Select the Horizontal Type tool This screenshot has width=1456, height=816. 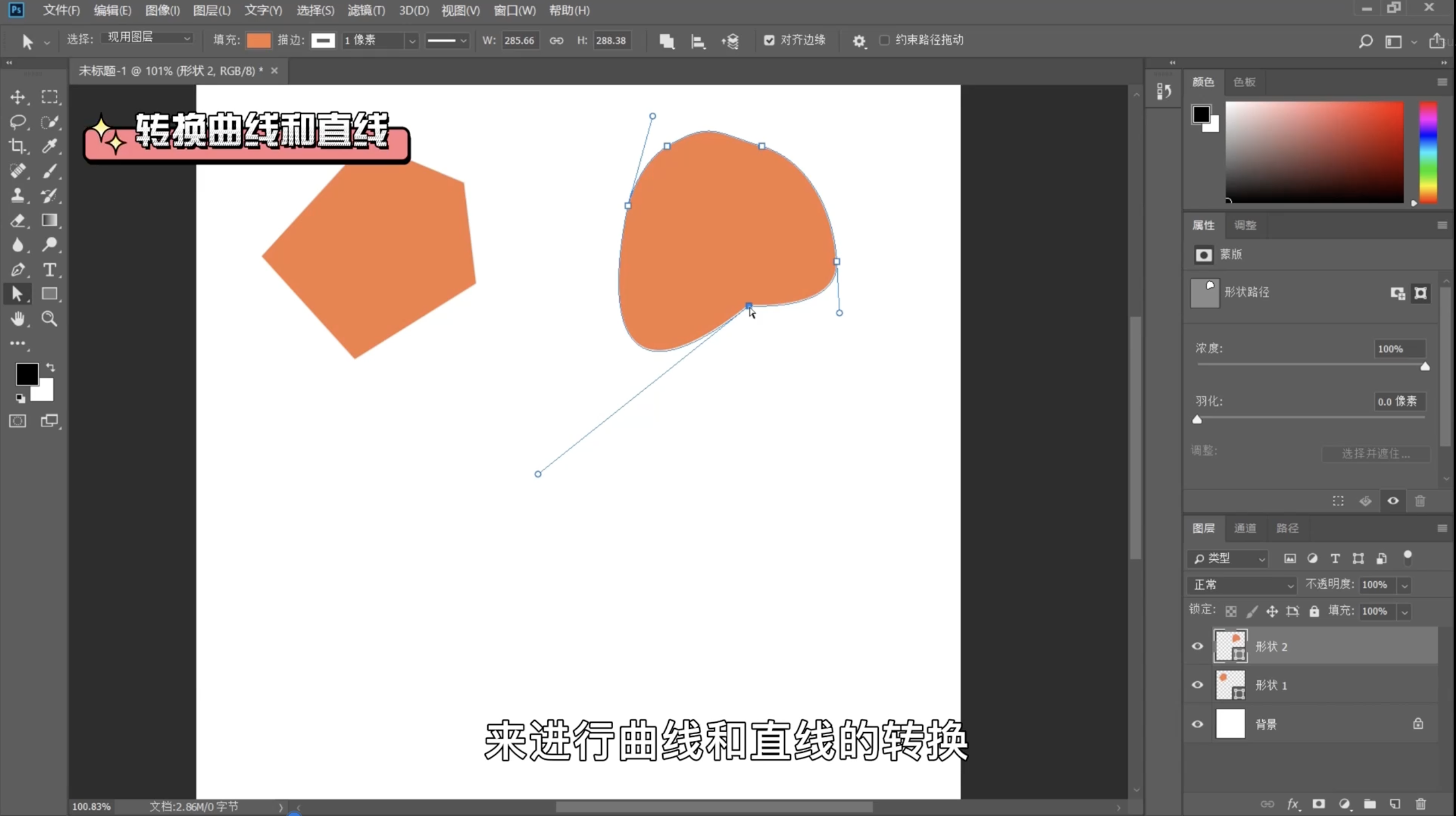[49, 270]
